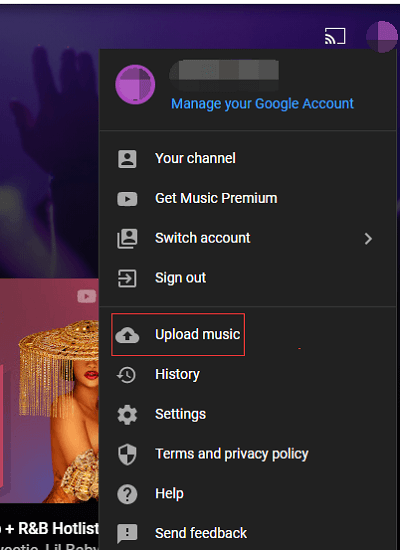Click the Send feedback speech bubble icon
400x550 pixels.
point(127,534)
